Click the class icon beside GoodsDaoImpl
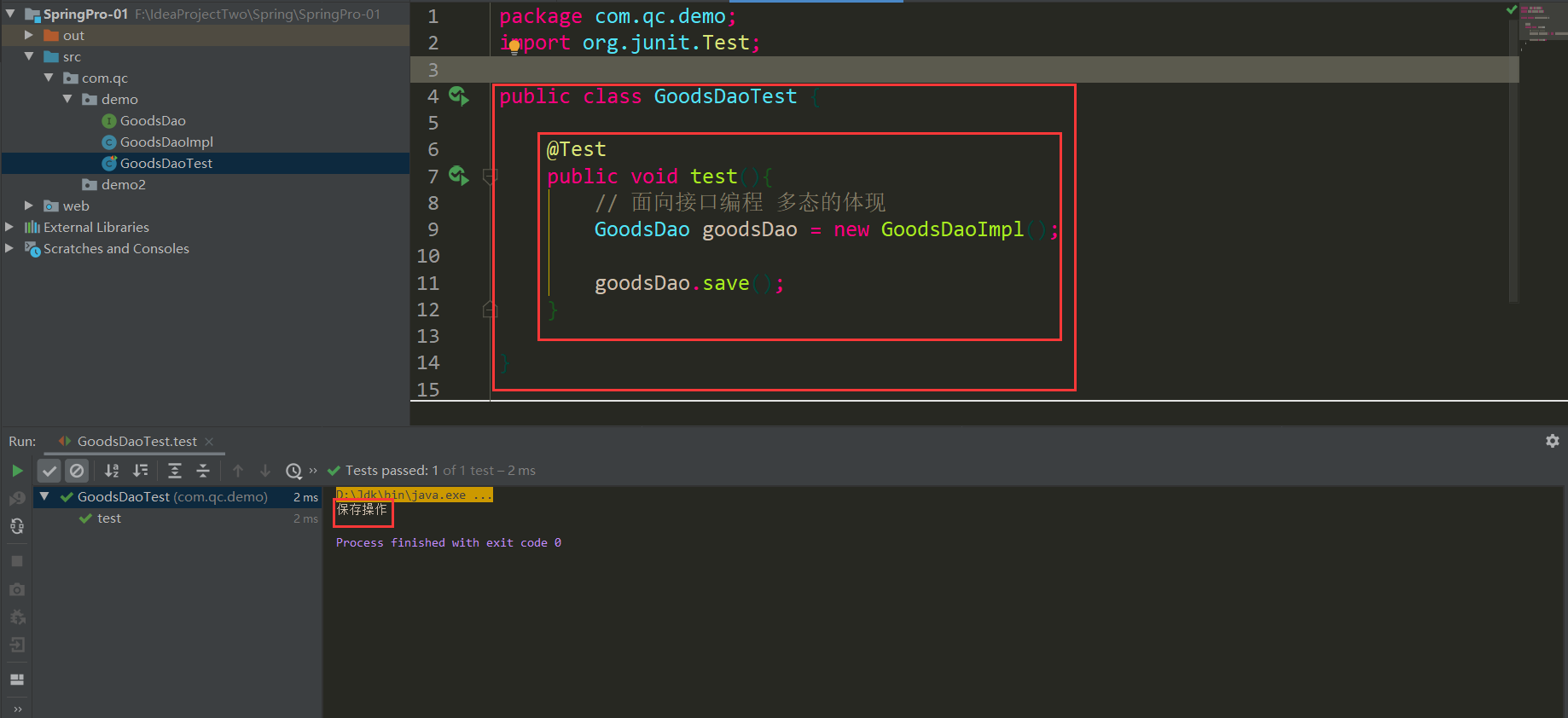The height and width of the screenshot is (718, 1568). click(109, 142)
